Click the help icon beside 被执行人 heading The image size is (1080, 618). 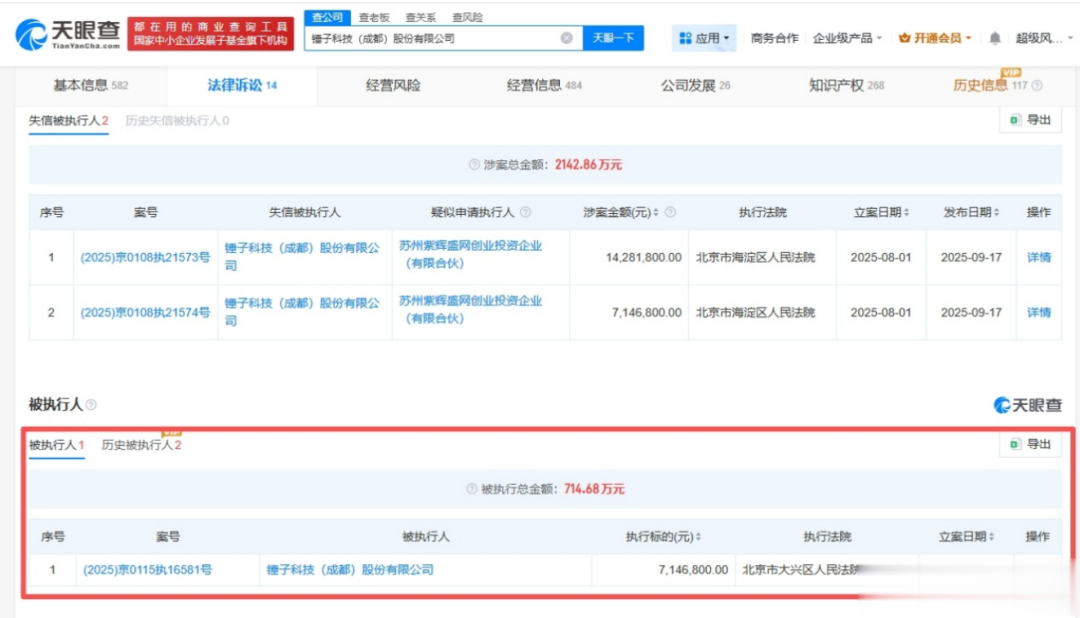pos(91,404)
